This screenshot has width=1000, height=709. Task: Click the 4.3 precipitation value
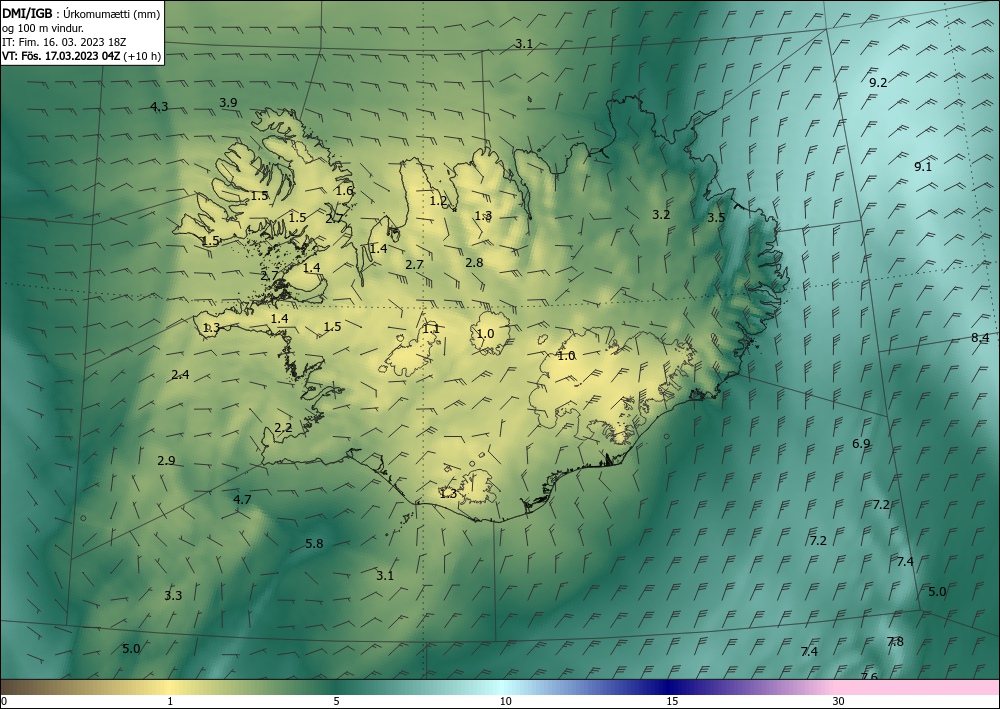click(159, 106)
